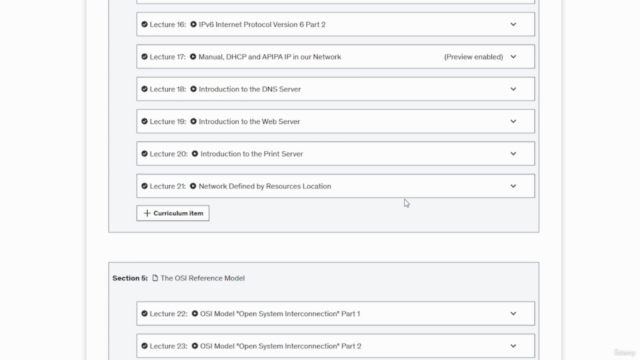640x360 pixels.
Task: Expand Lecture 20 Print Server chevron
Action: coord(513,154)
